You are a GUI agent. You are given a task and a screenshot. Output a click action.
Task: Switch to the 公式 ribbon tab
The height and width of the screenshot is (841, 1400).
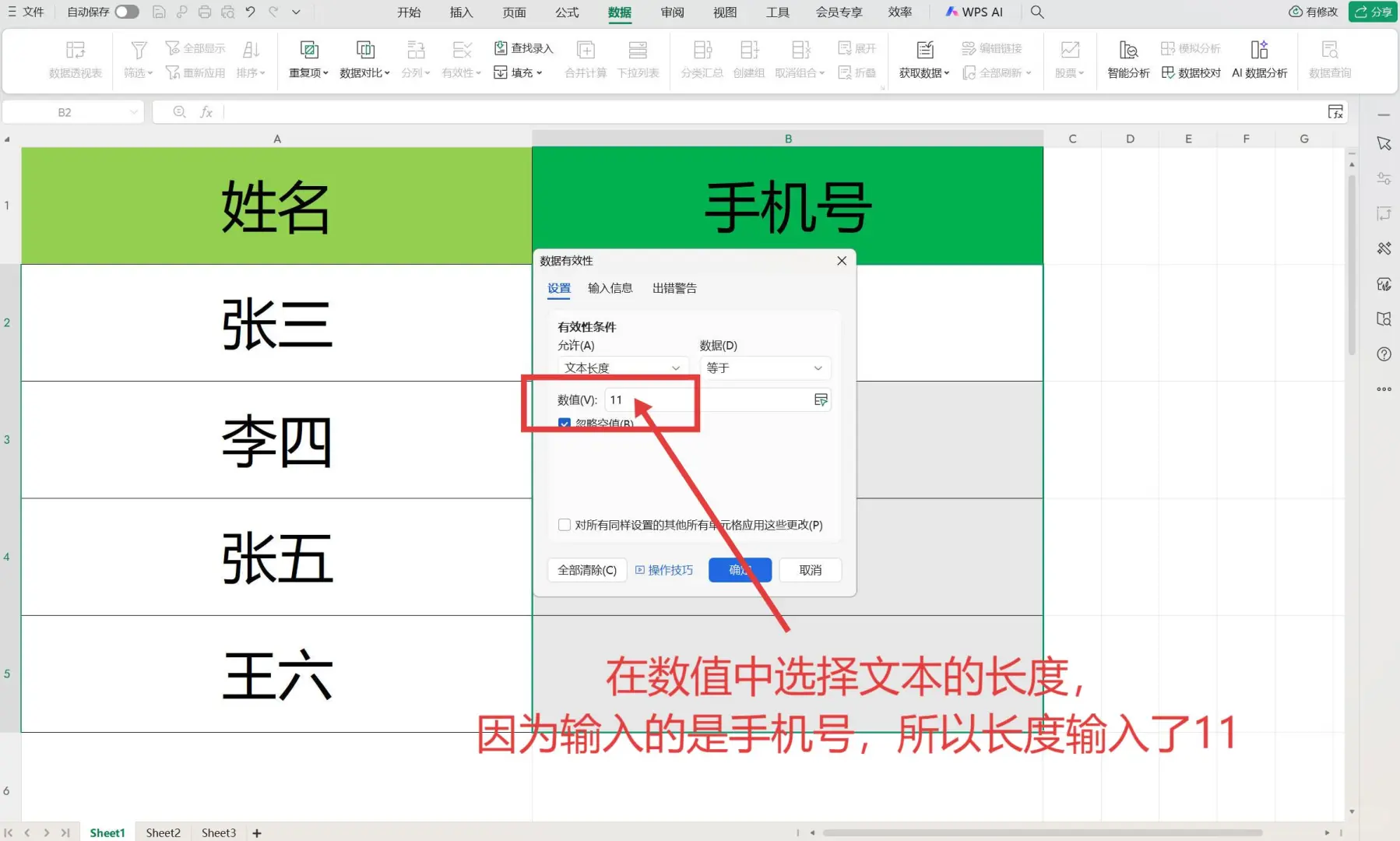click(x=567, y=12)
